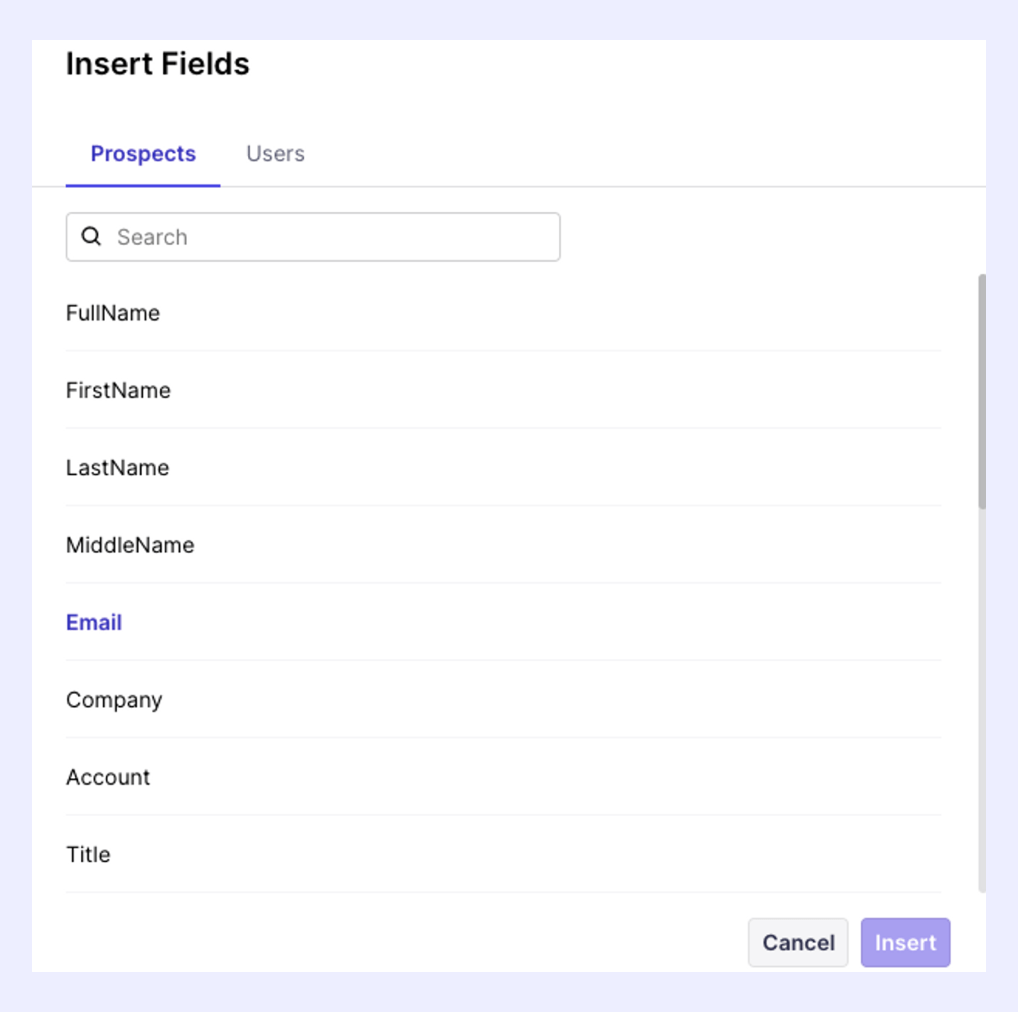Viewport: 1018px width, 1012px height.
Task: Focus the Search input field
Action: click(x=330, y=237)
